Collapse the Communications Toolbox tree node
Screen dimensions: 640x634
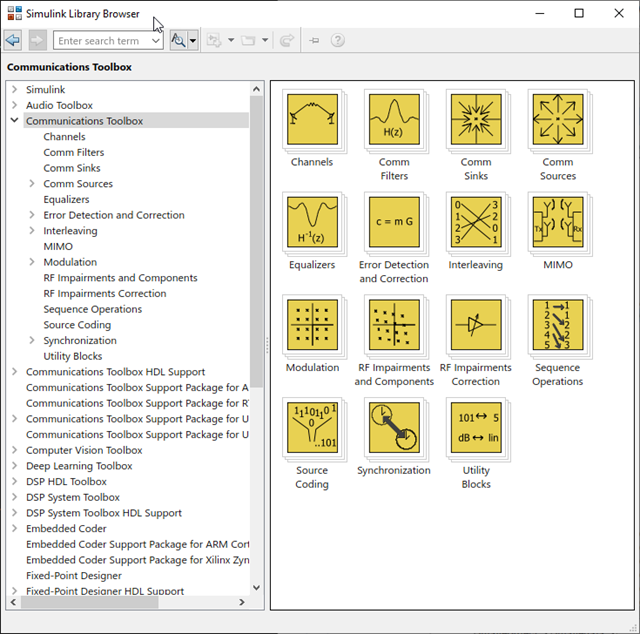pyautogui.click(x=15, y=120)
